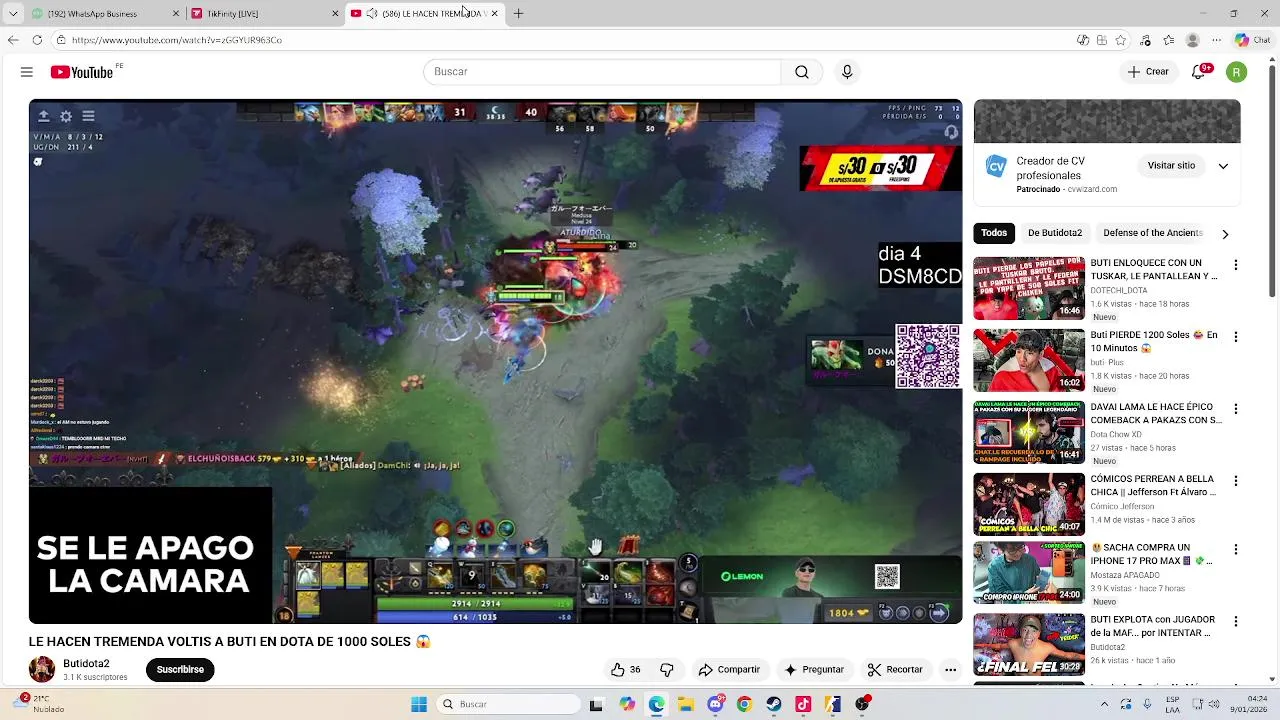Screen dimensions: 1280x720
Task: Select the De Butidota2 filter chip
Action: pos(1055,233)
